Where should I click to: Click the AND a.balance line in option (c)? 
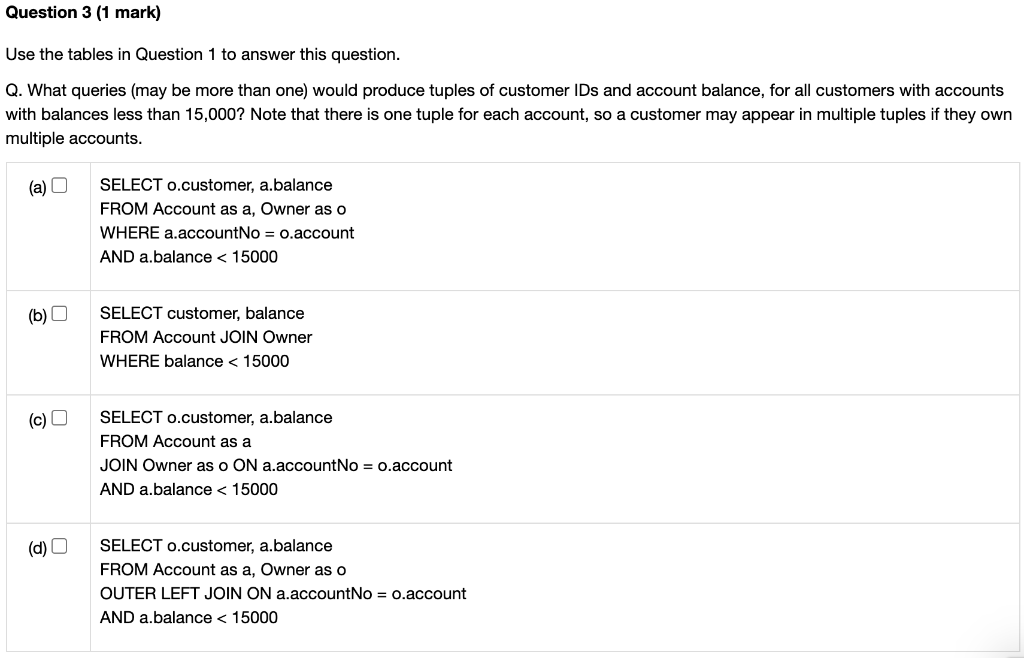188,489
